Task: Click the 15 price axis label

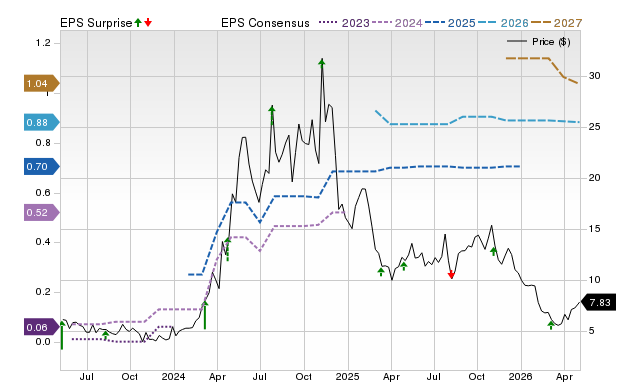Action: (594, 229)
